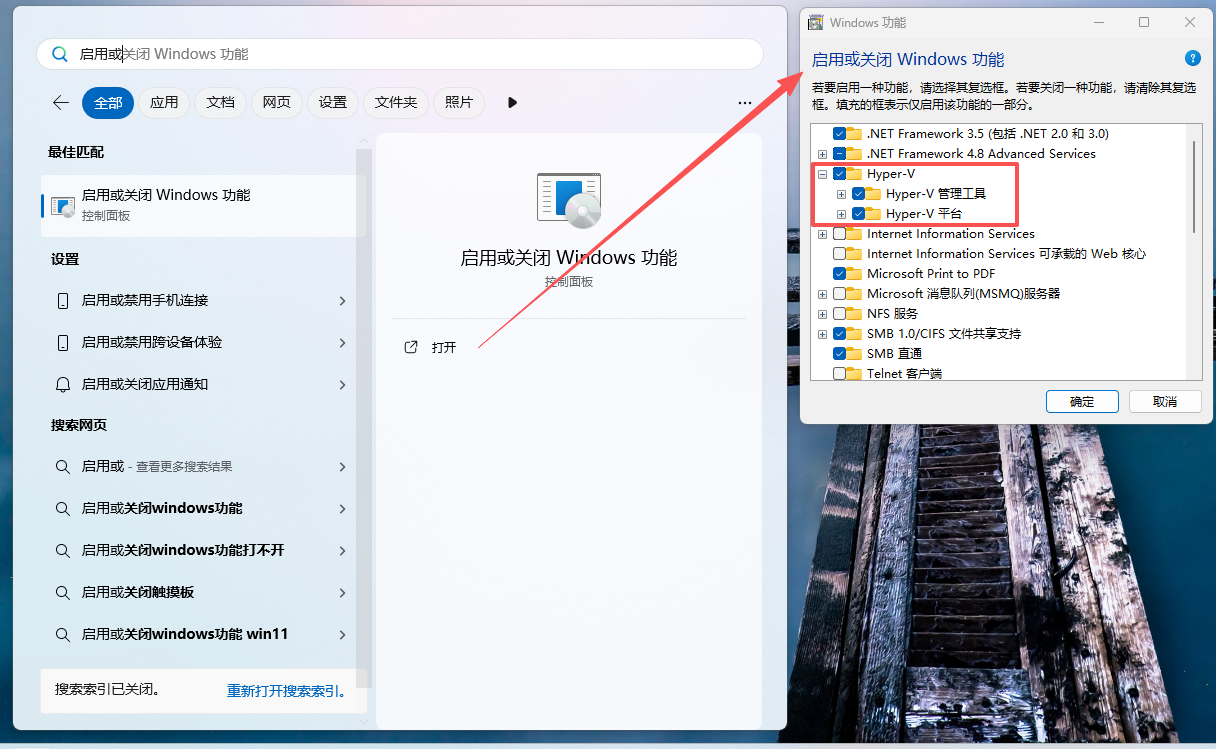1216x749 pixels.
Task: Uncheck Hyper-V 平台 checkbox
Action: coord(858,213)
